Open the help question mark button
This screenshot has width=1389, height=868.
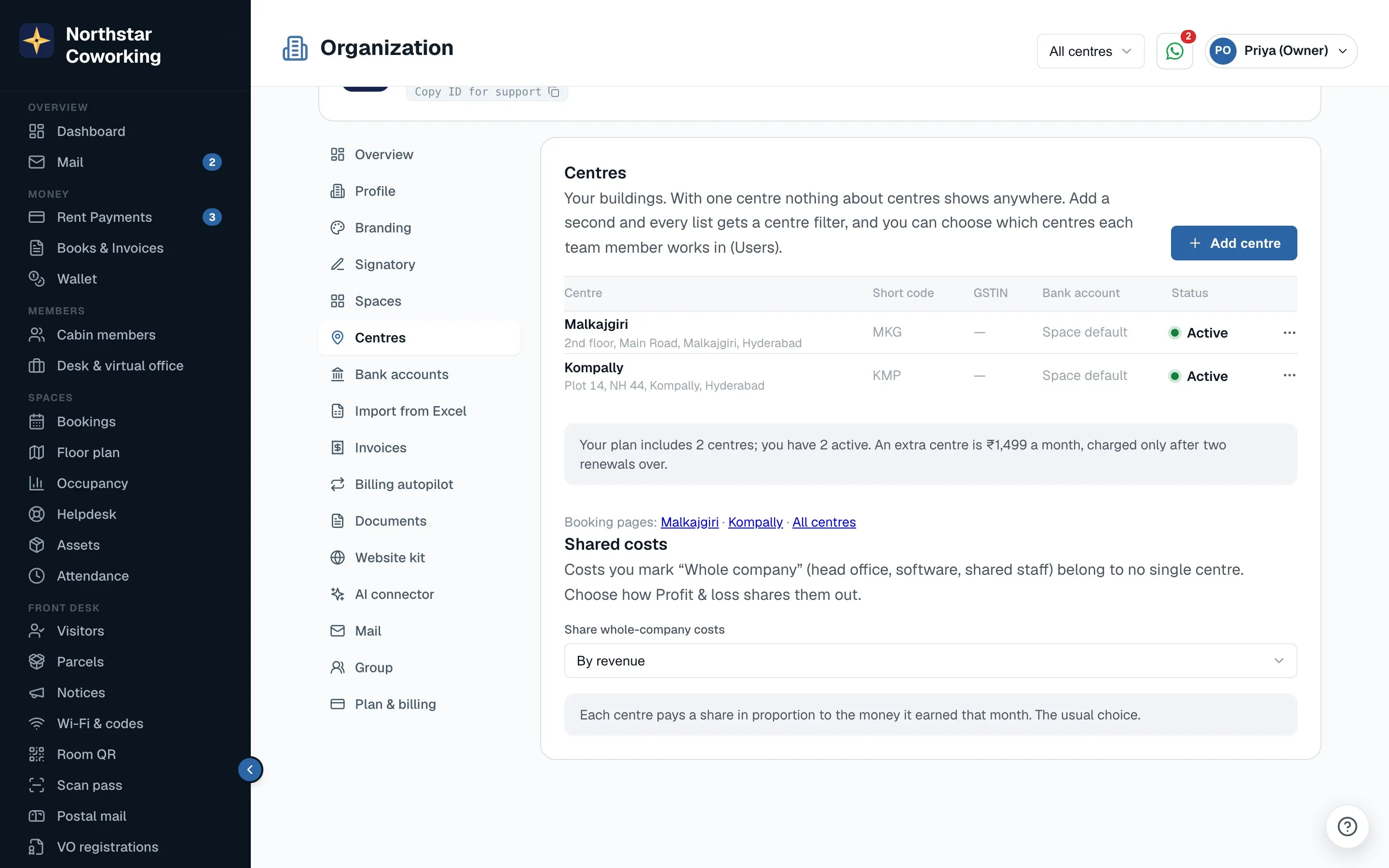(1347, 826)
